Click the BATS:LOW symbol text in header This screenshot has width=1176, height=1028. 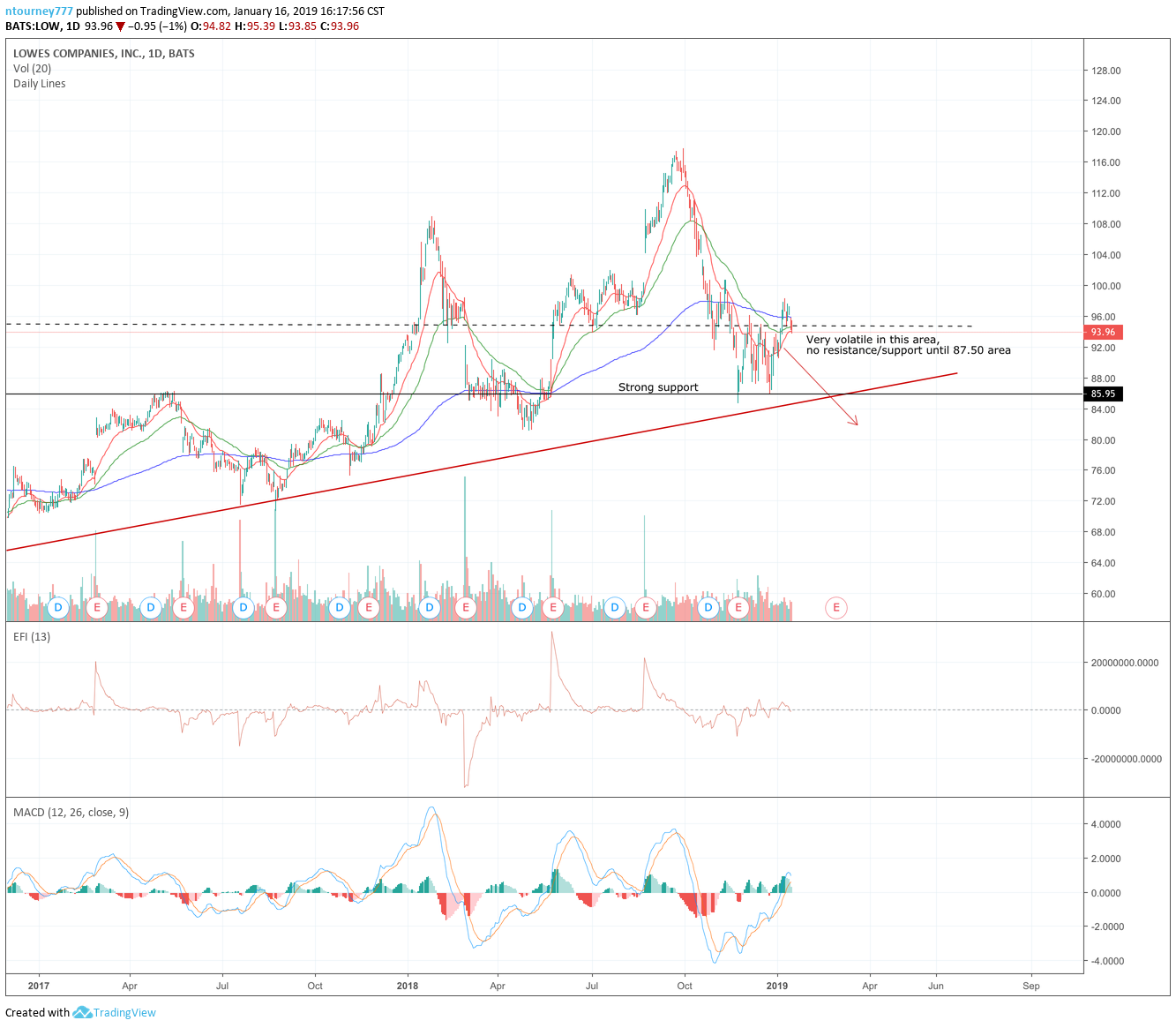pos(33,26)
